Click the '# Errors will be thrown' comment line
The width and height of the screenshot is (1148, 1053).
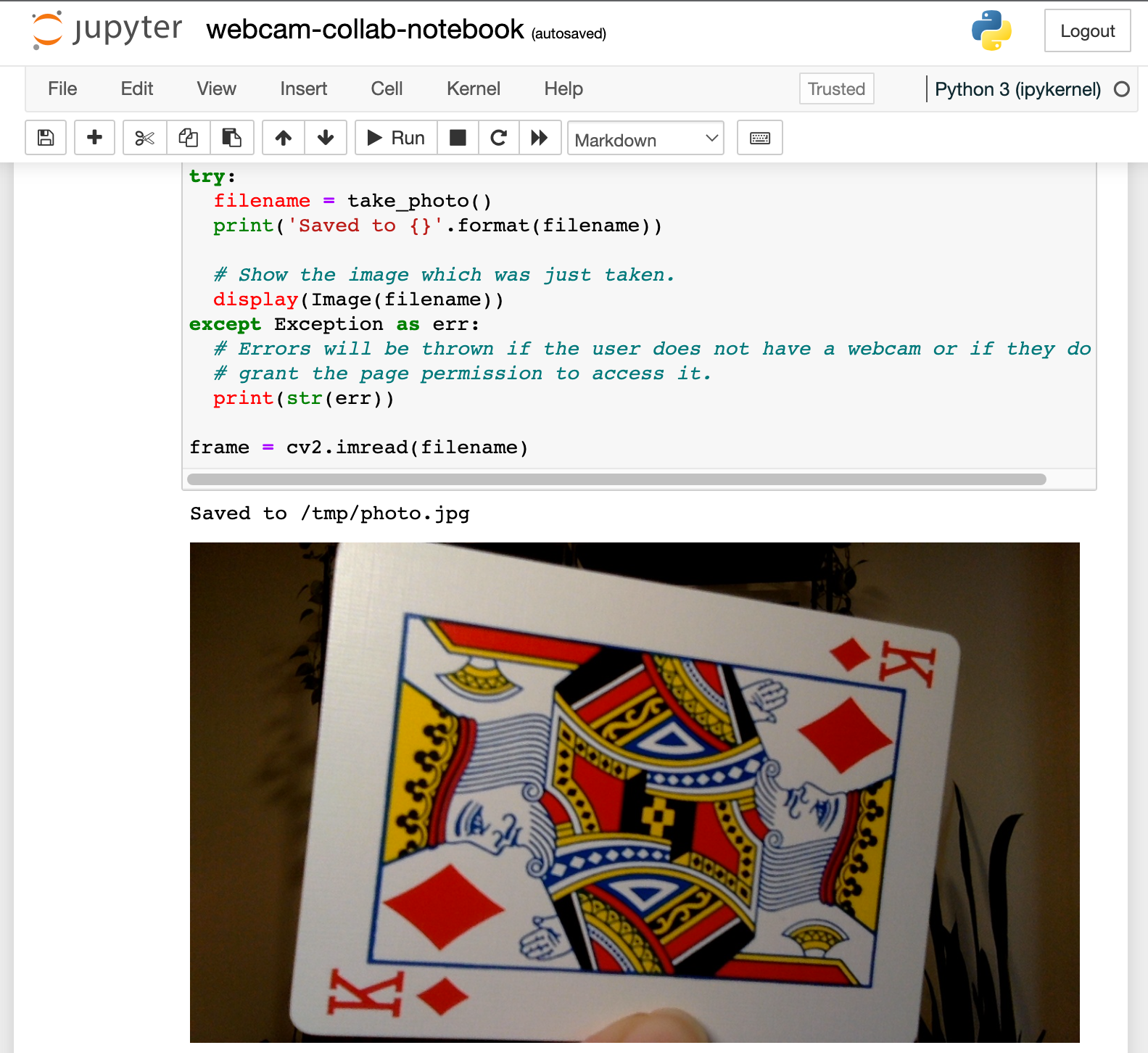click(652, 349)
